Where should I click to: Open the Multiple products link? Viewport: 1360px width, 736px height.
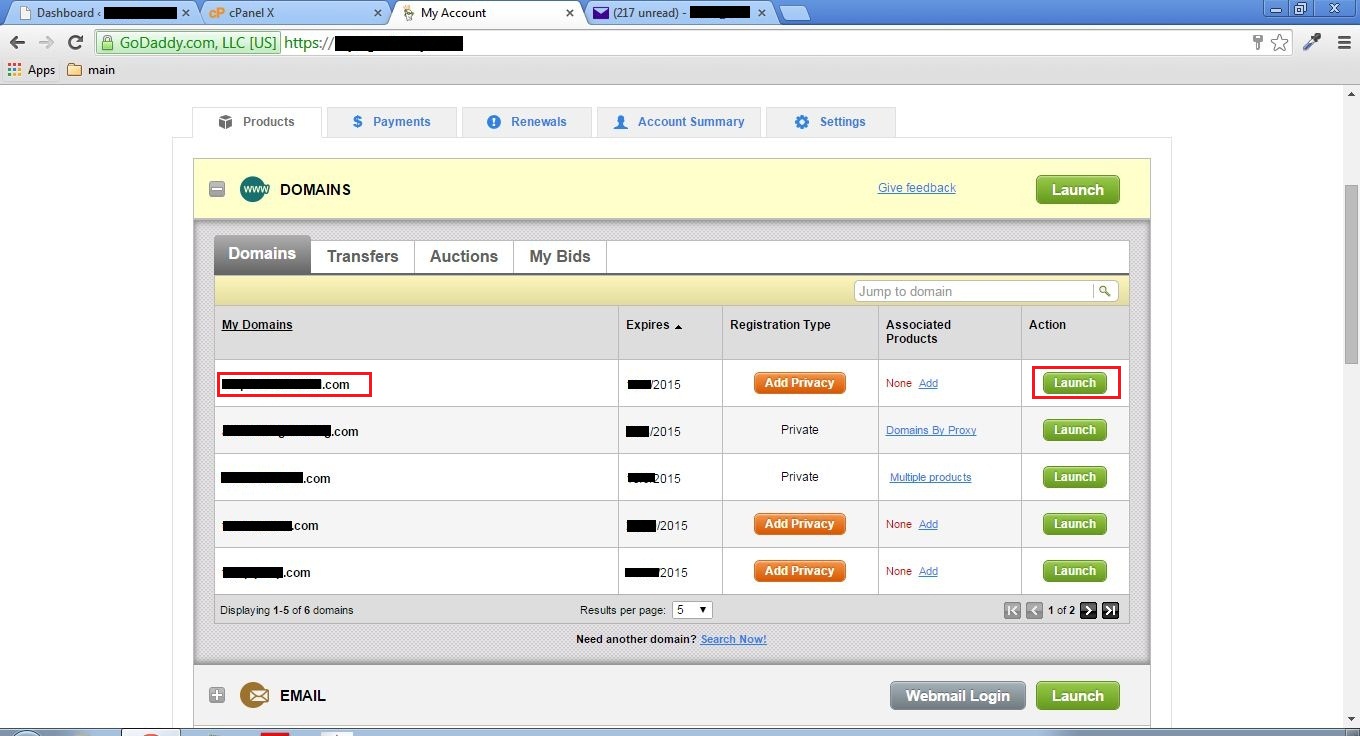930,477
